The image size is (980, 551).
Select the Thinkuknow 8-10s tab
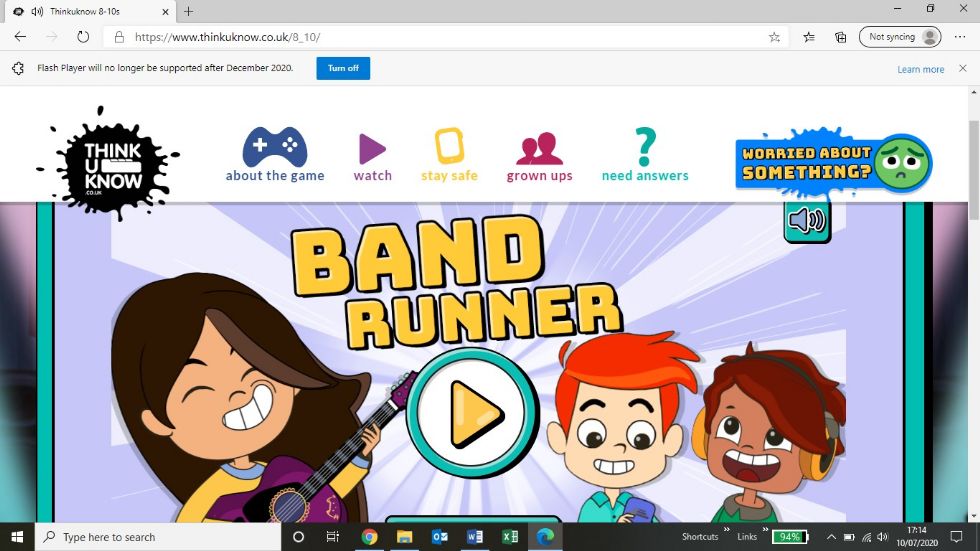[x=91, y=11]
